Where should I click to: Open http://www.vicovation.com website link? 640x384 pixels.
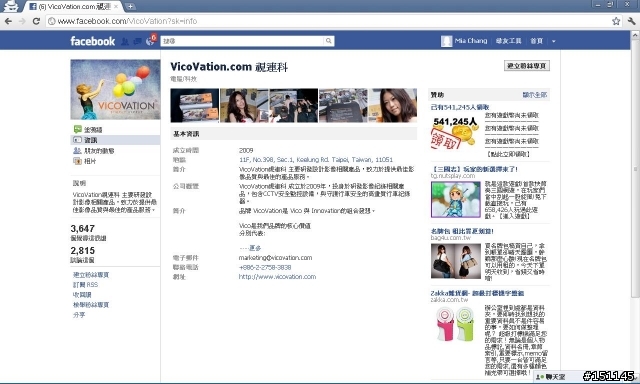pos(277,277)
